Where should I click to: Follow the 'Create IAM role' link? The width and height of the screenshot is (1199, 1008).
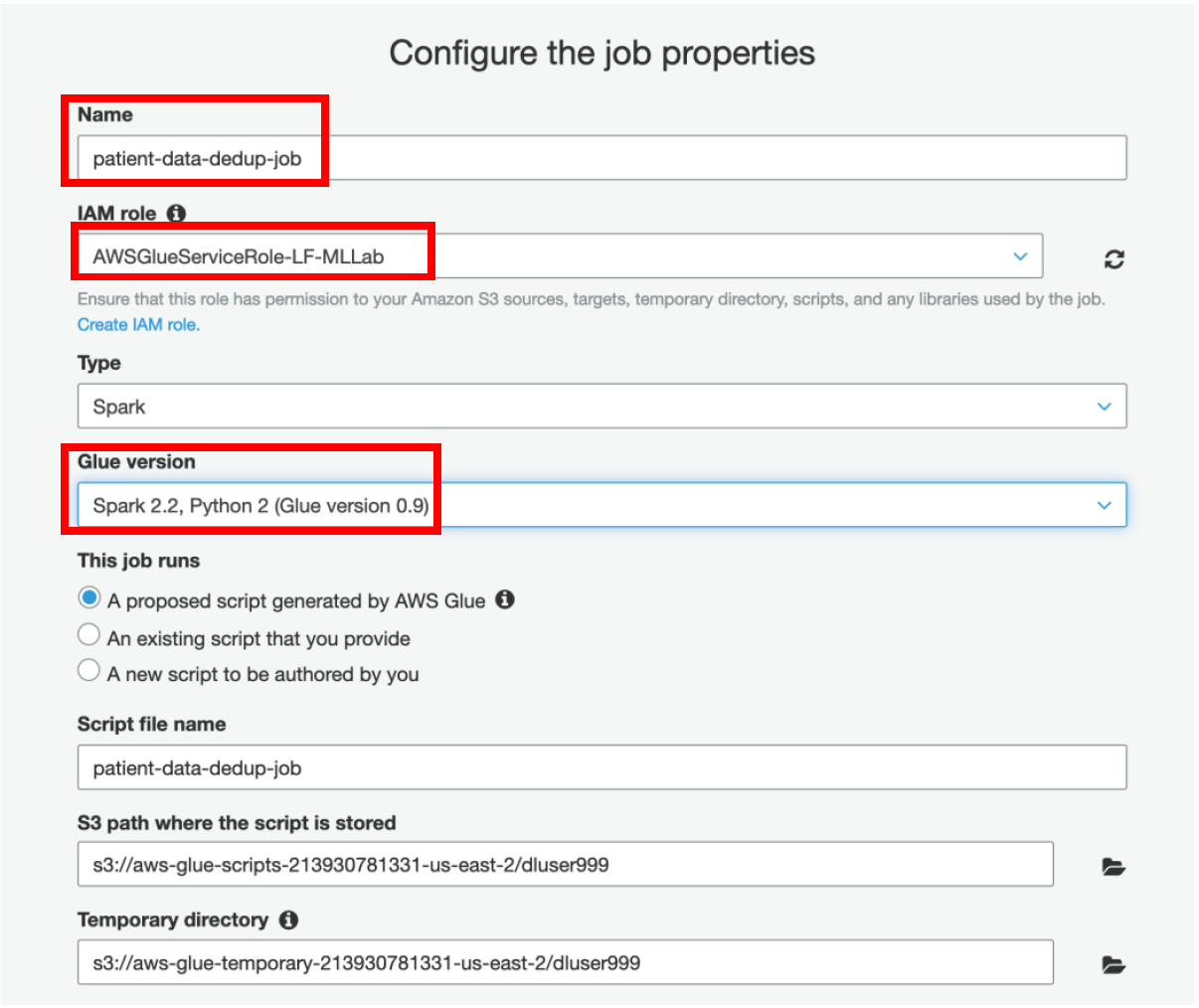click(x=139, y=324)
